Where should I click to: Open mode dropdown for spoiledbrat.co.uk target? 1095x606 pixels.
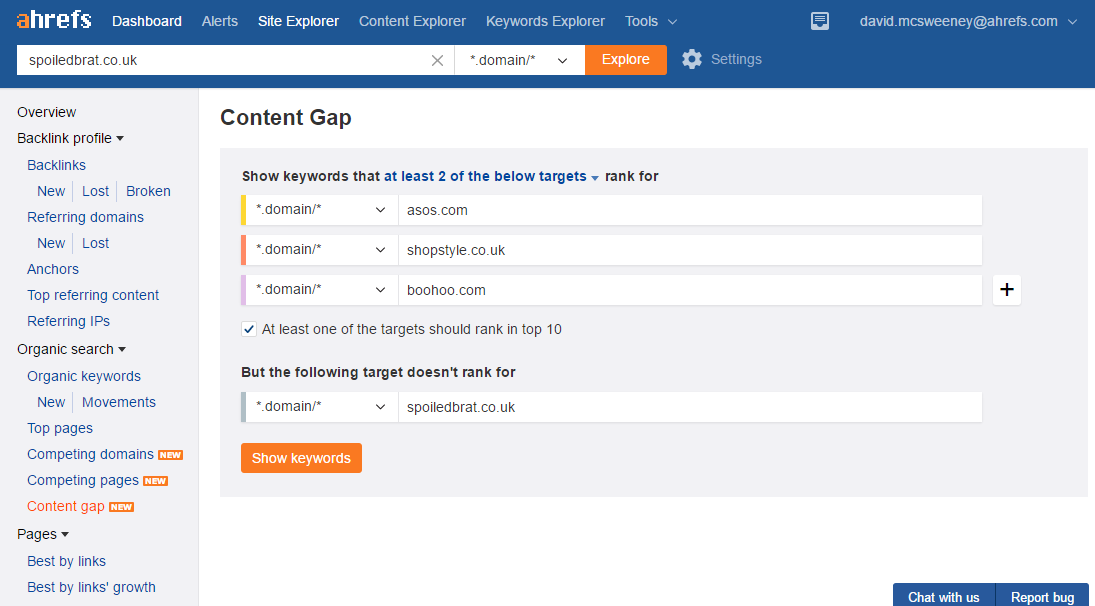click(321, 406)
